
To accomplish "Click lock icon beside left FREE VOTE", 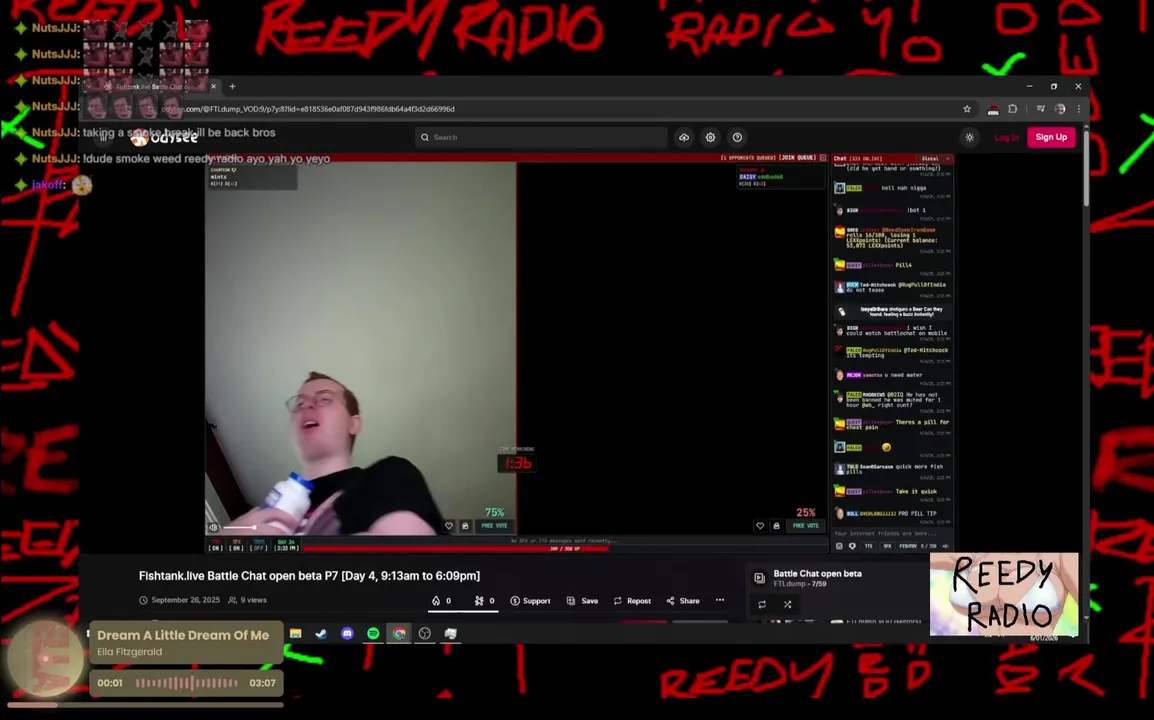I will pyautogui.click(x=465, y=526).
